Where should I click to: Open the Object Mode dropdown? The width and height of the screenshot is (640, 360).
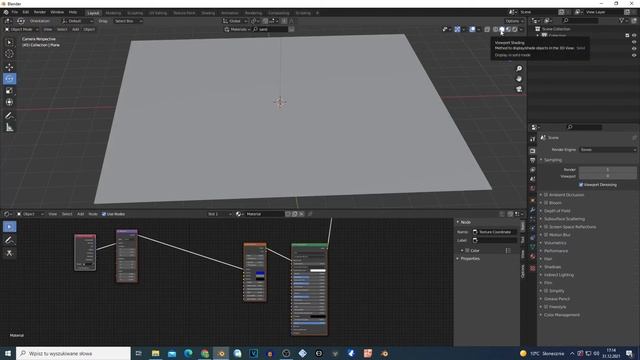22,29
